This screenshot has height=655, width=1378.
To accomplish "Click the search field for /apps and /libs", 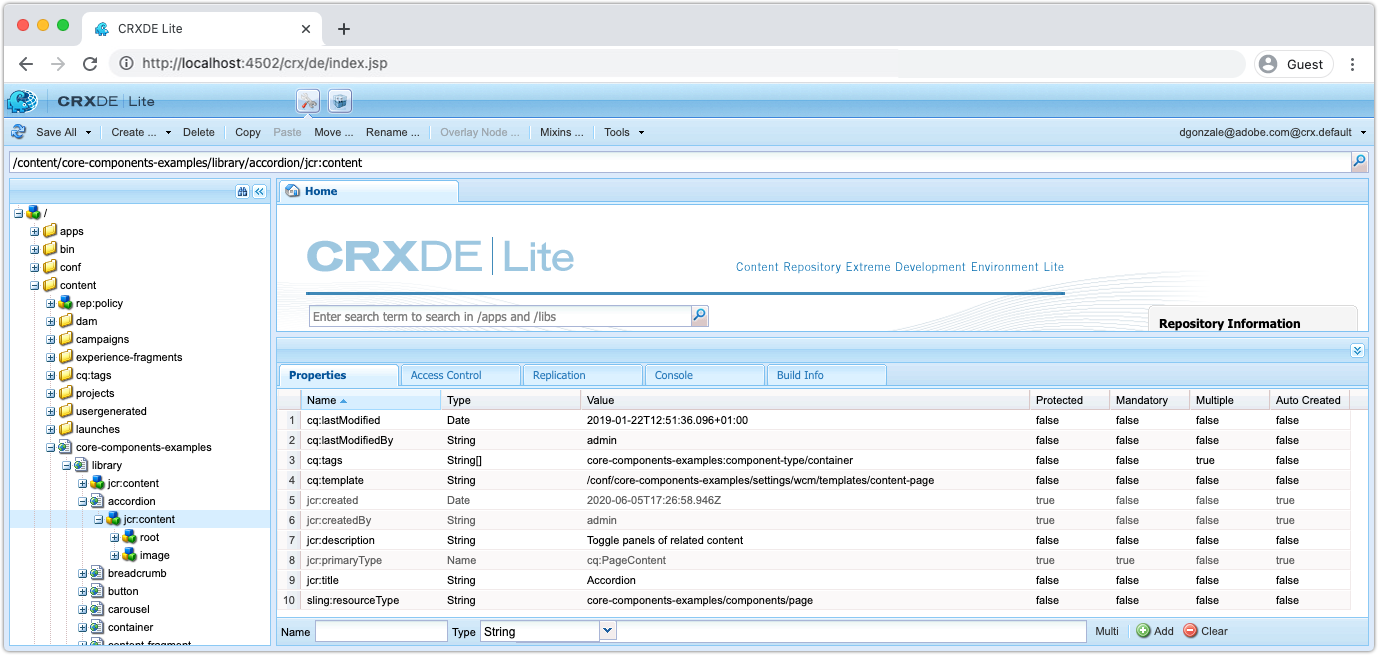I will (500, 316).
